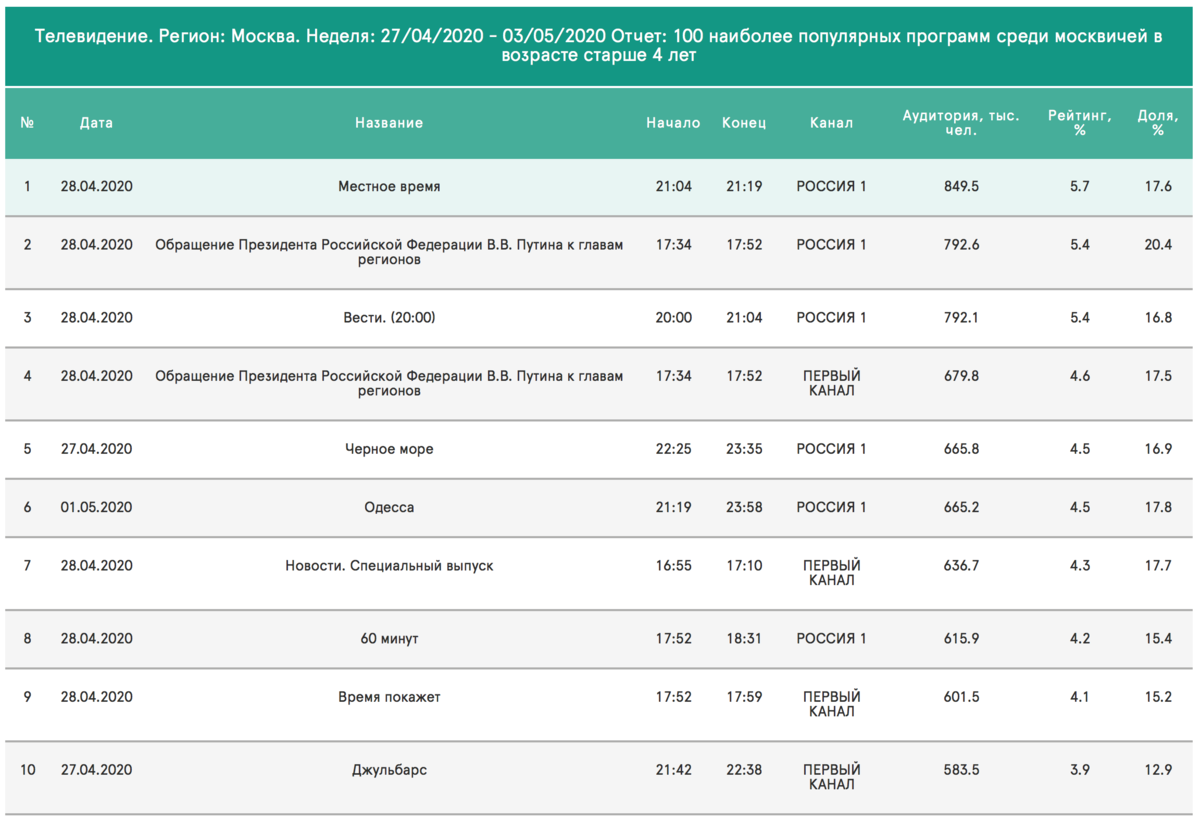
Task: Click the start time 22:25
Action: (673, 449)
